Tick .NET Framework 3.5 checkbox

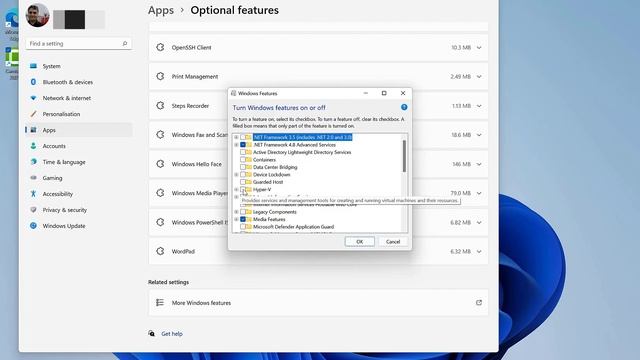click(243, 138)
